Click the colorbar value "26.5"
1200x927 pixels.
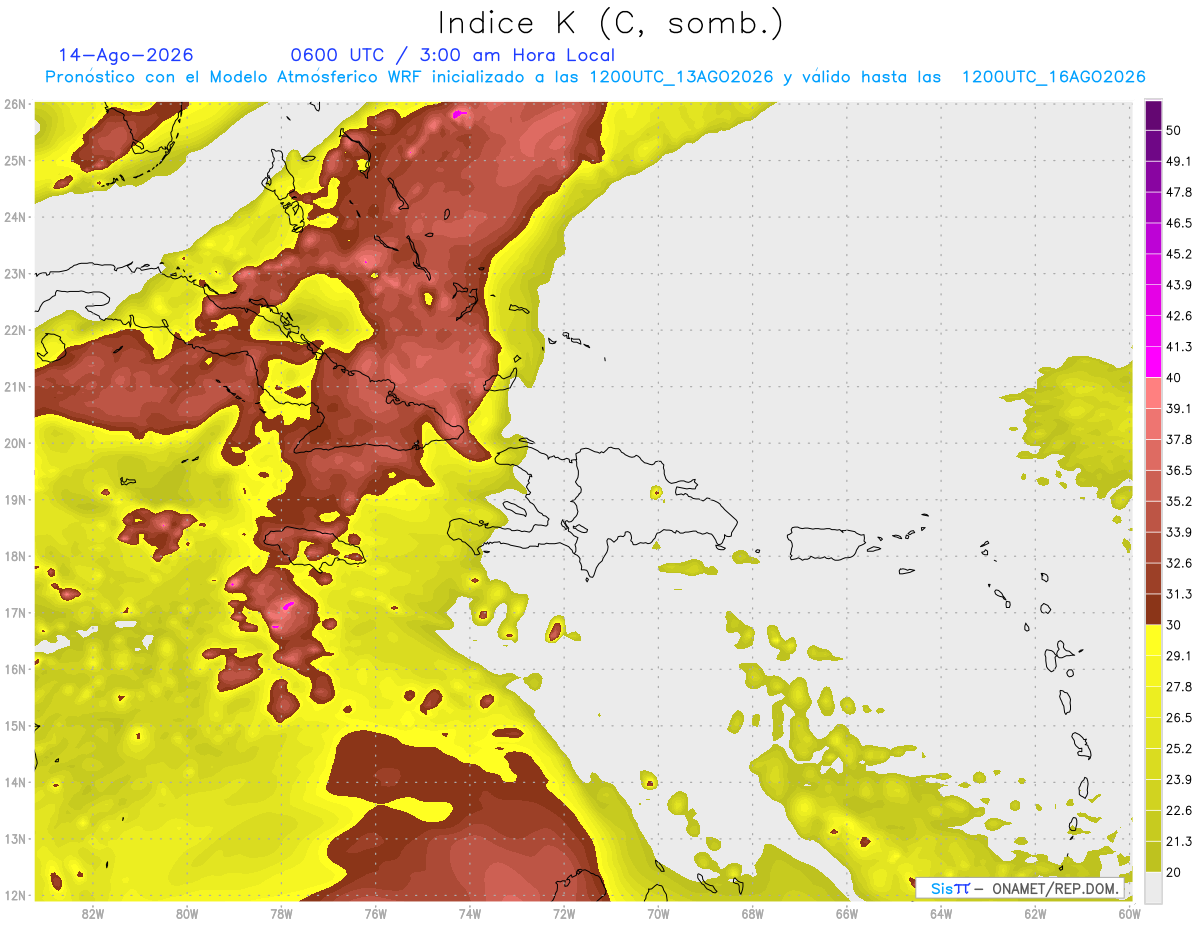coord(1179,717)
